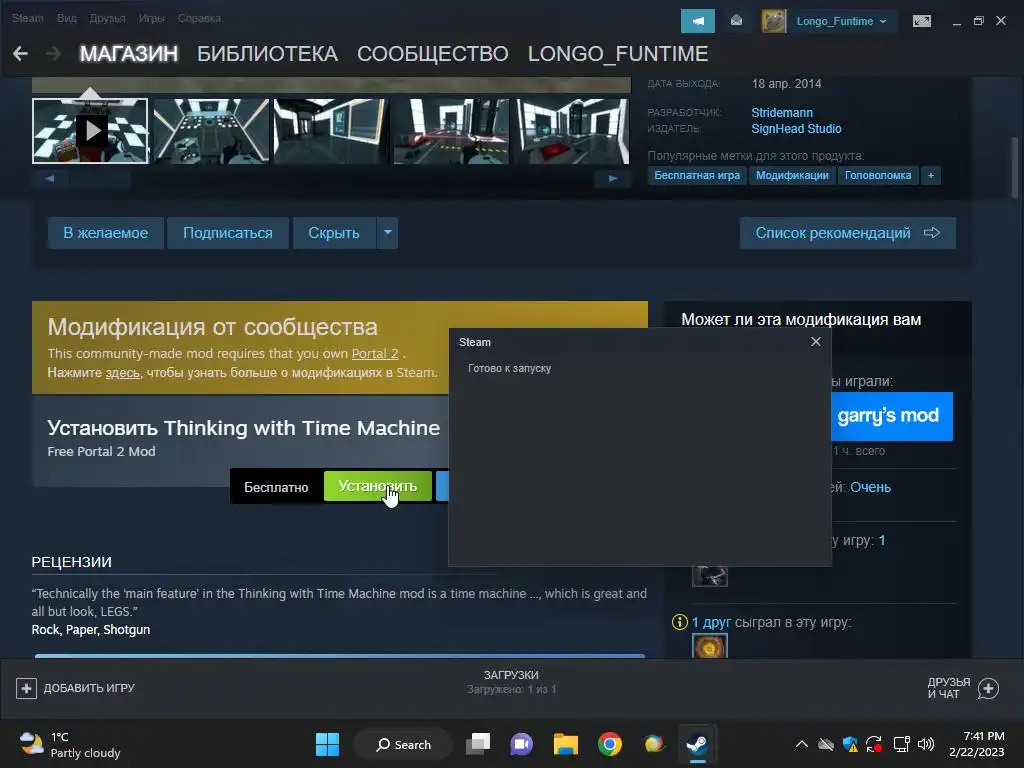Go forward with the right arrow

tap(54, 54)
